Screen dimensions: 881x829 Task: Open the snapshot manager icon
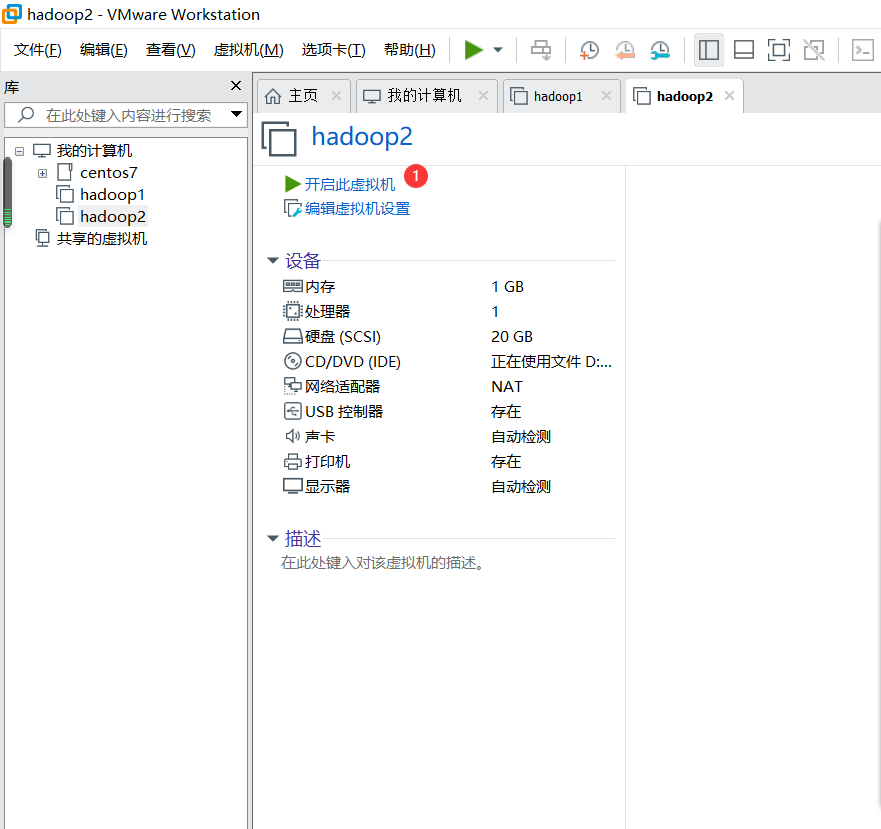pyautogui.click(x=660, y=50)
